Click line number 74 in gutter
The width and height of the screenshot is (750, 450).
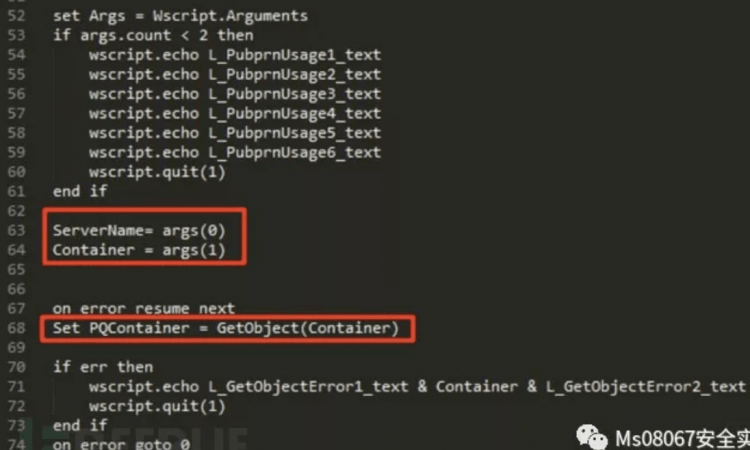pos(16,444)
